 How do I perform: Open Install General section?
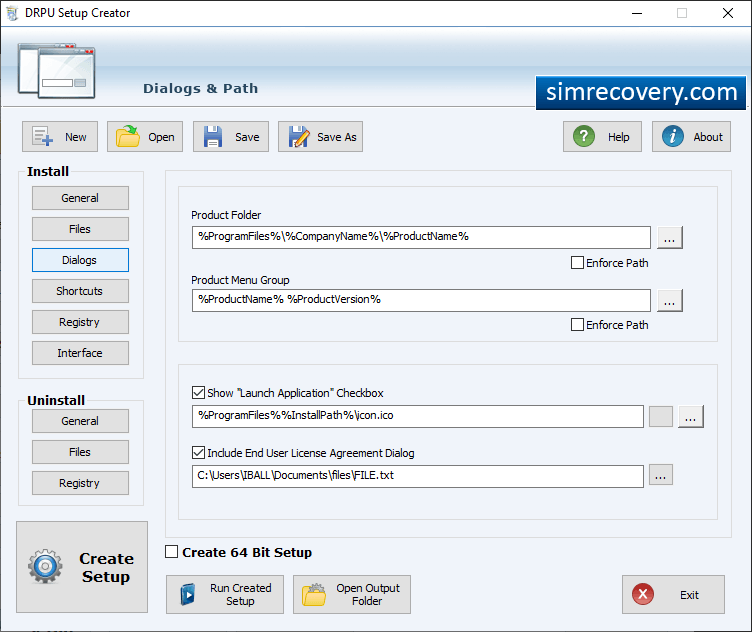pos(80,198)
